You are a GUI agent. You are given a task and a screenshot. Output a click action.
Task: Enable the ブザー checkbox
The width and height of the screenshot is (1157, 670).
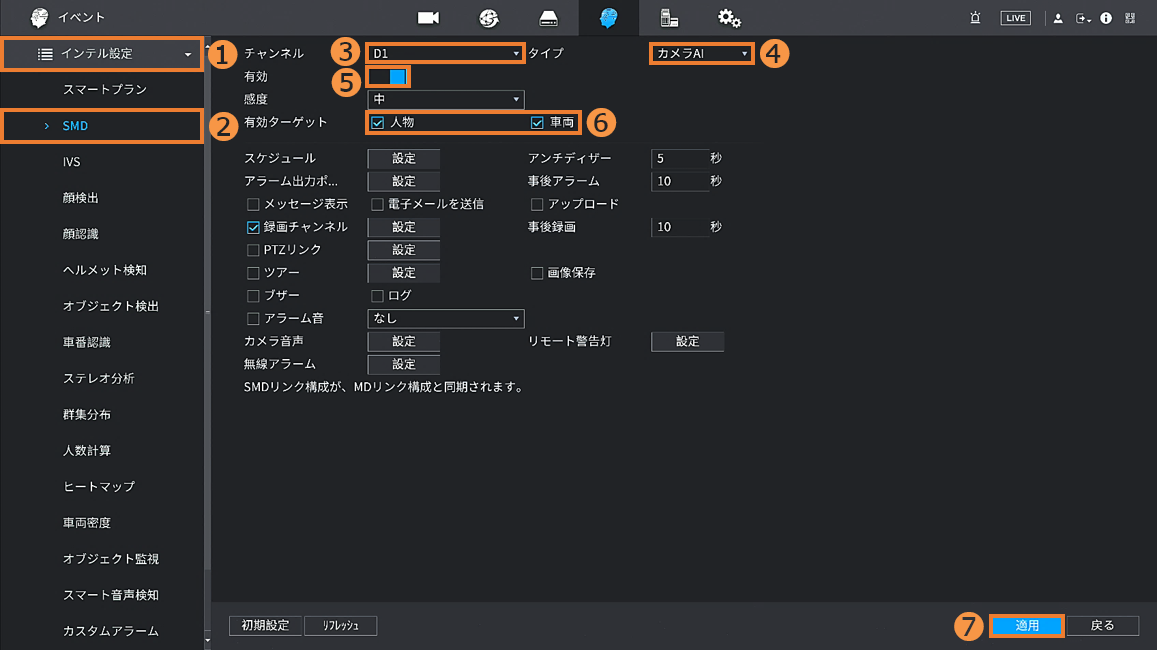tap(253, 296)
